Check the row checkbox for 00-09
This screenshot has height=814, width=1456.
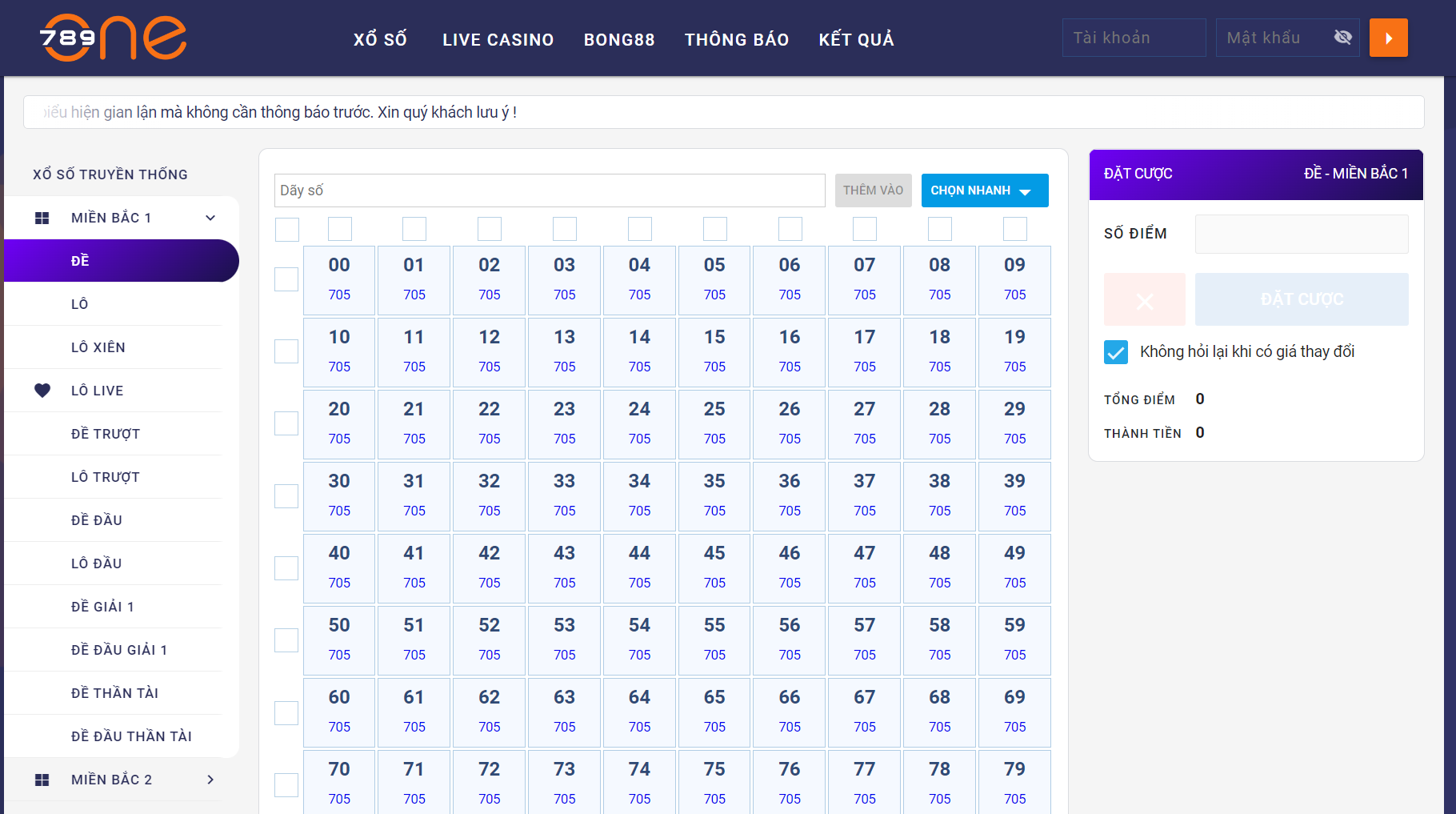click(286, 279)
